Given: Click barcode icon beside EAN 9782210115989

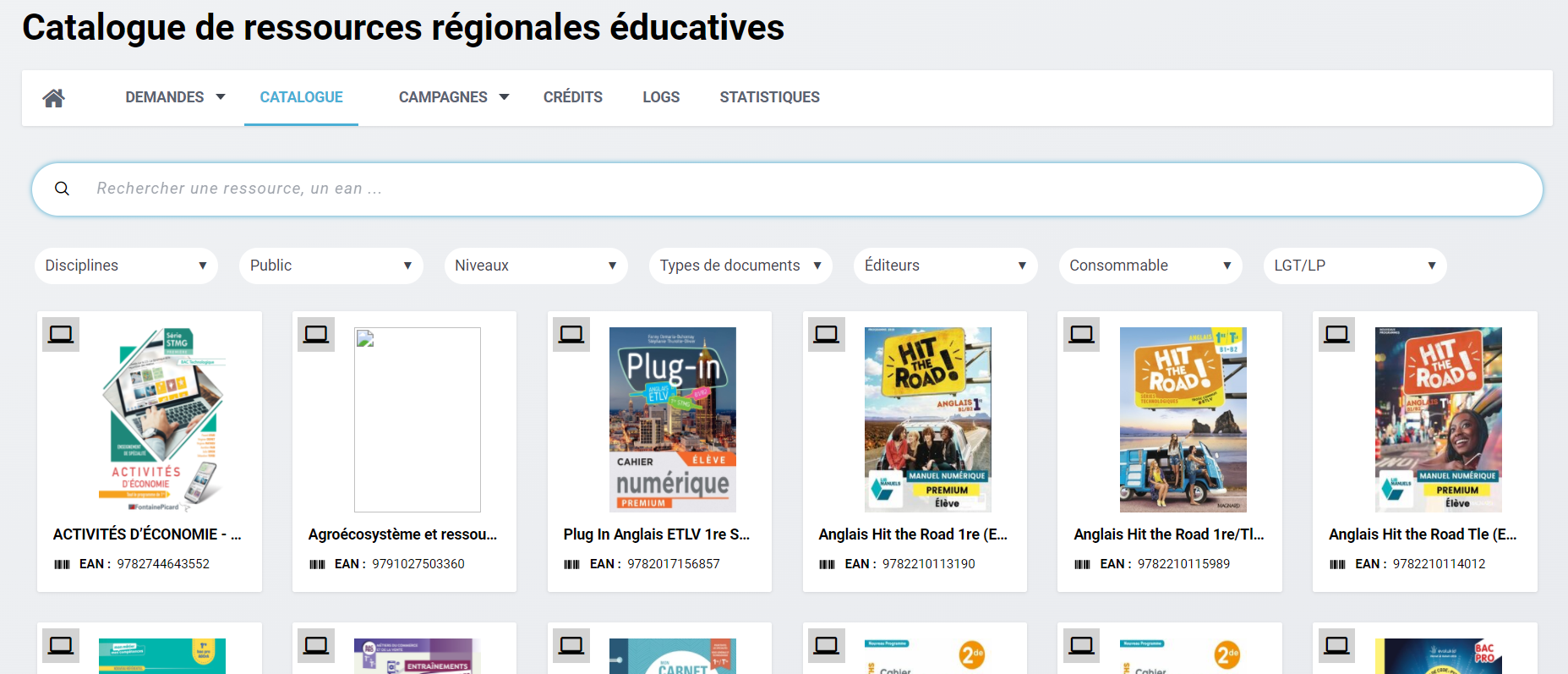Looking at the screenshot, I should pos(1082,565).
